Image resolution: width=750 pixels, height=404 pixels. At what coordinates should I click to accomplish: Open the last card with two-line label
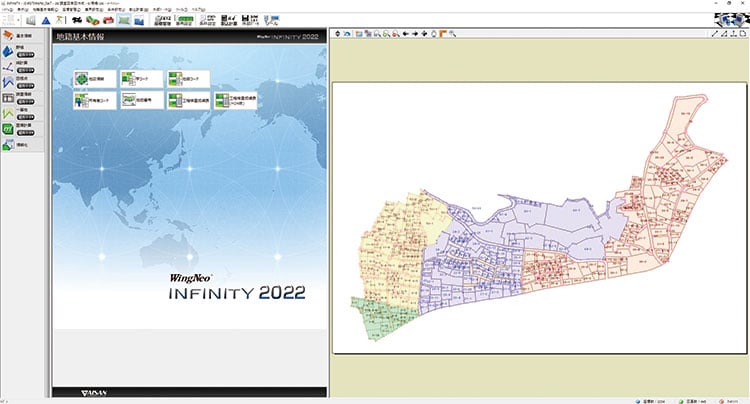click(x=235, y=100)
